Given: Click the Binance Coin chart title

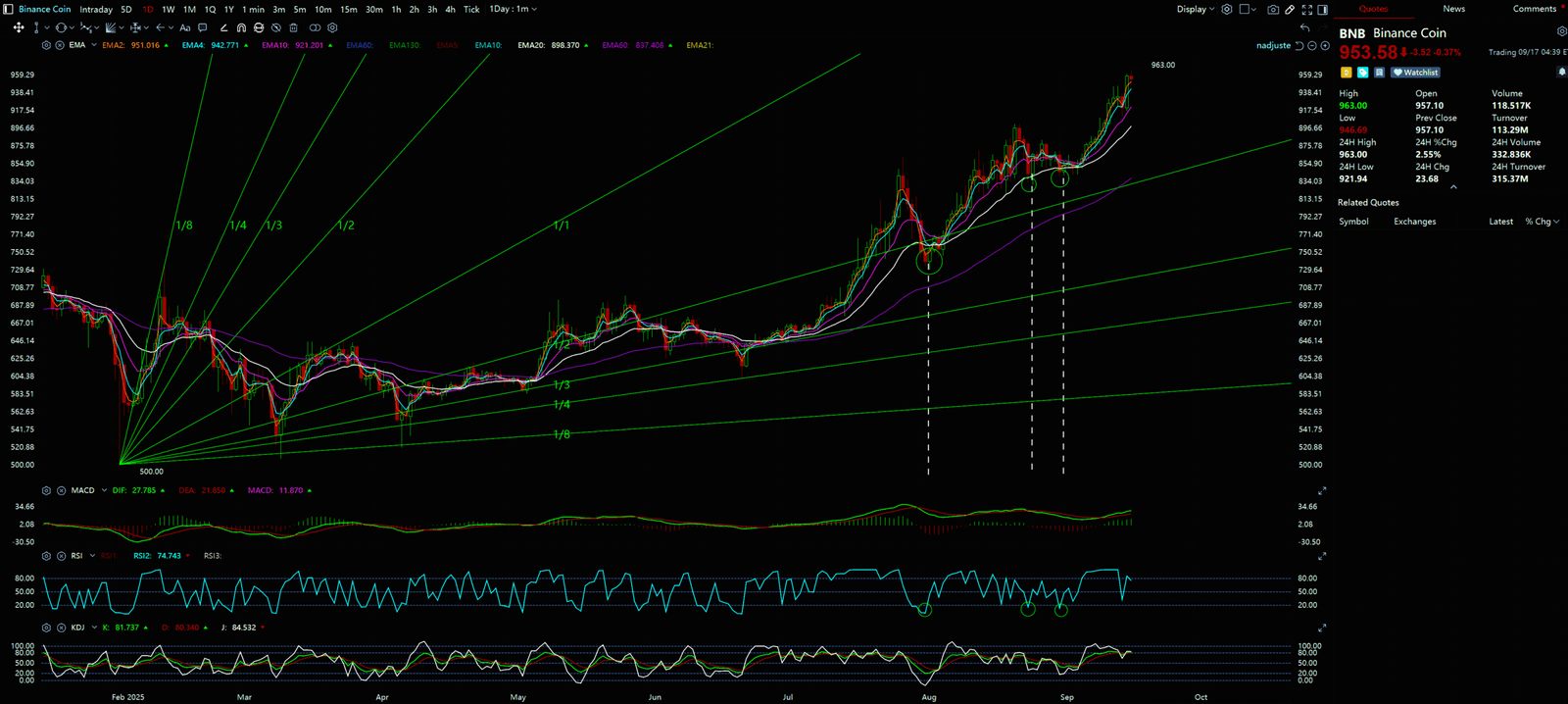Looking at the screenshot, I should pos(45,10).
